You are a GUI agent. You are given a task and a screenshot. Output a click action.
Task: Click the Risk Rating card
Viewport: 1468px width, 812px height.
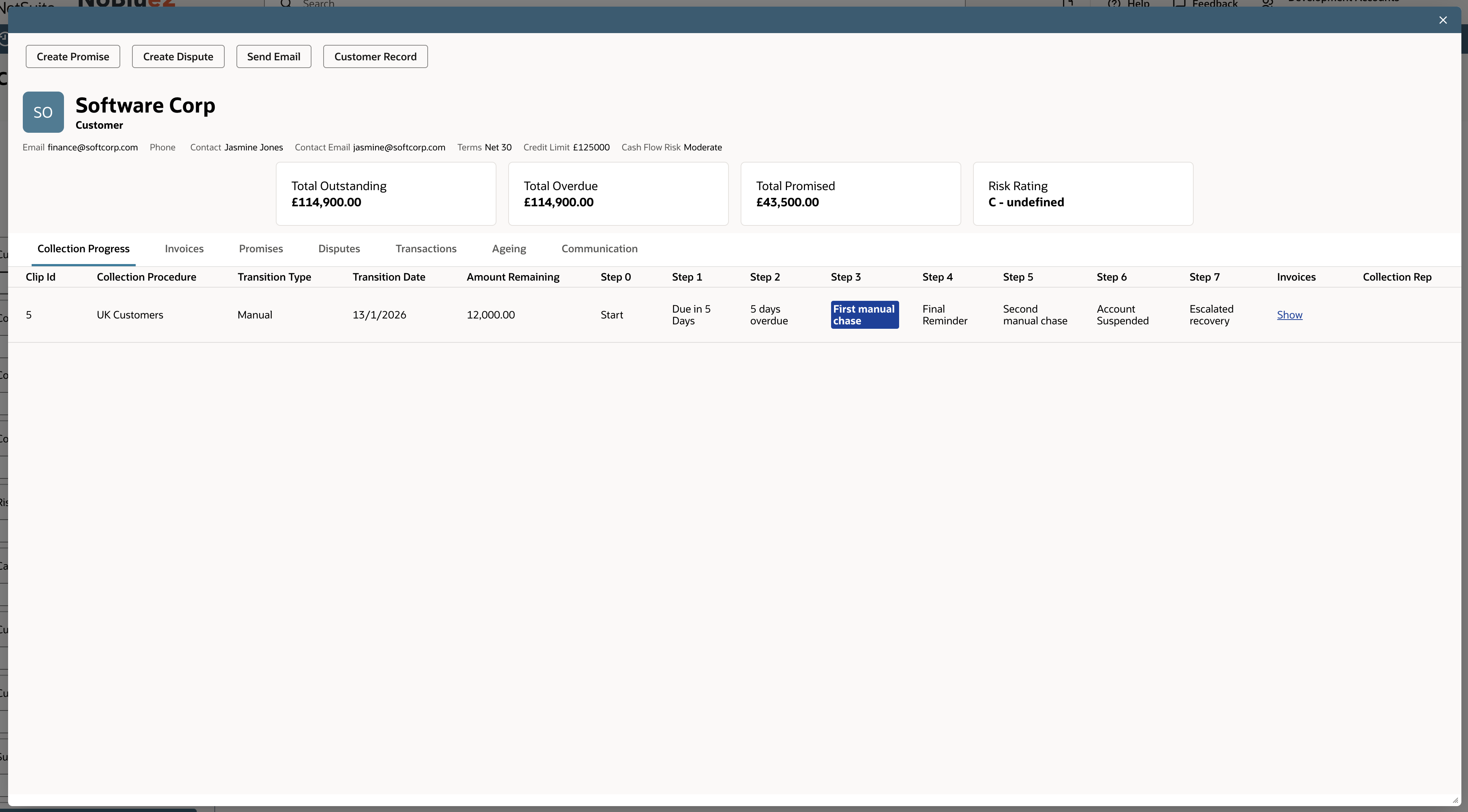[1083, 194]
